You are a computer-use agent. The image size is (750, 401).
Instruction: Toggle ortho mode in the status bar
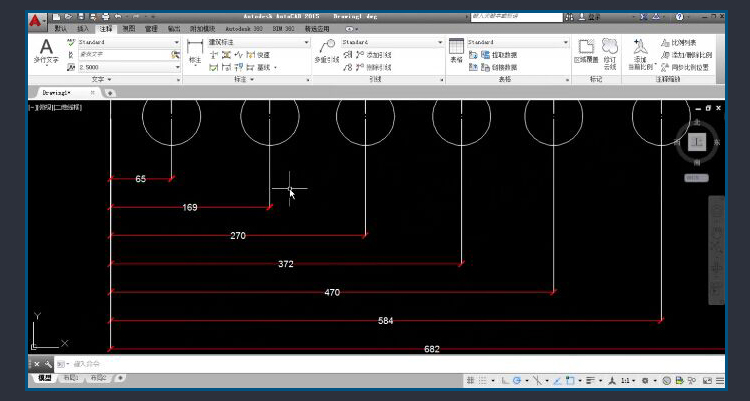505,381
